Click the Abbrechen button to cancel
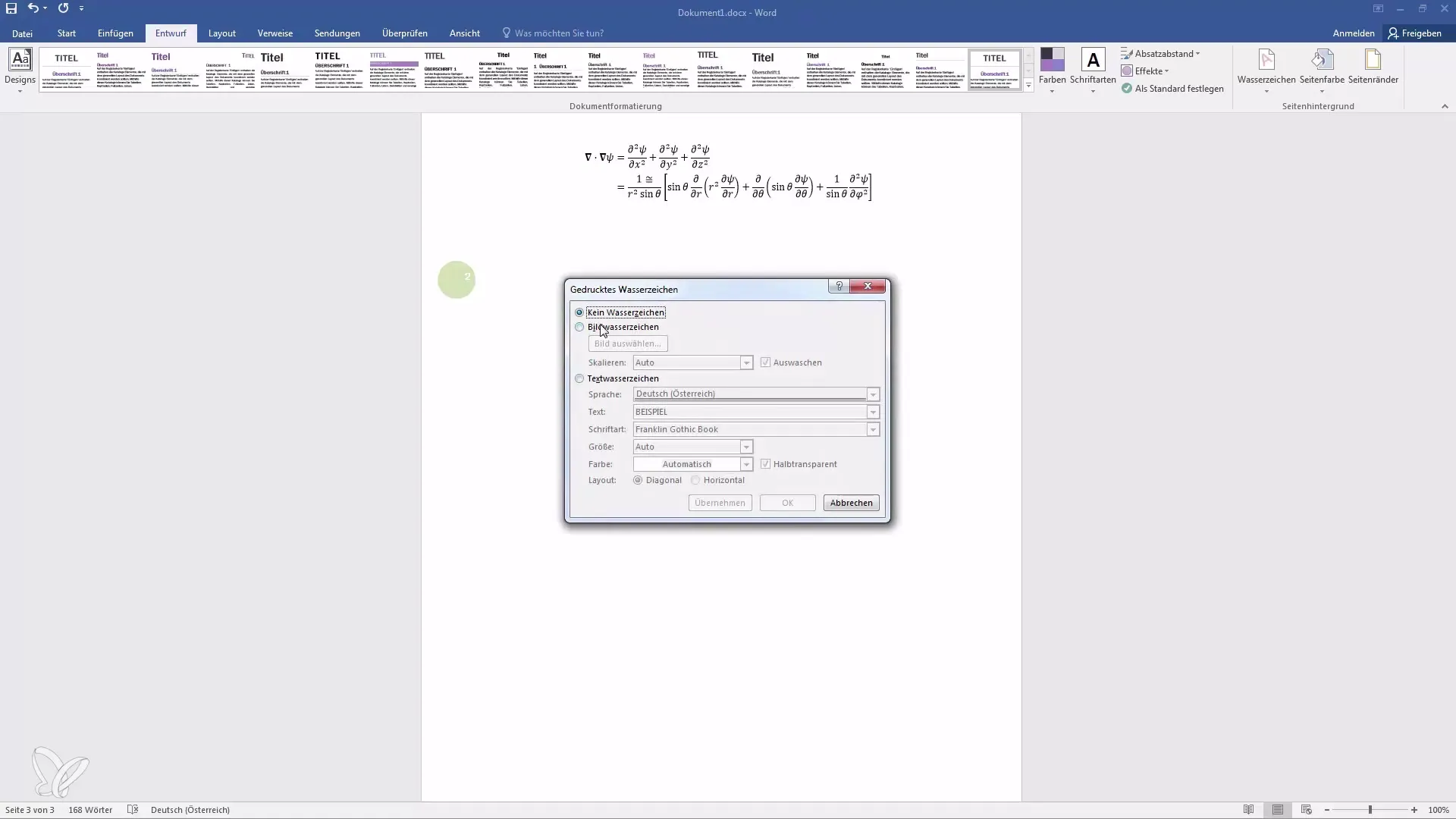1456x819 pixels. click(850, 502)
